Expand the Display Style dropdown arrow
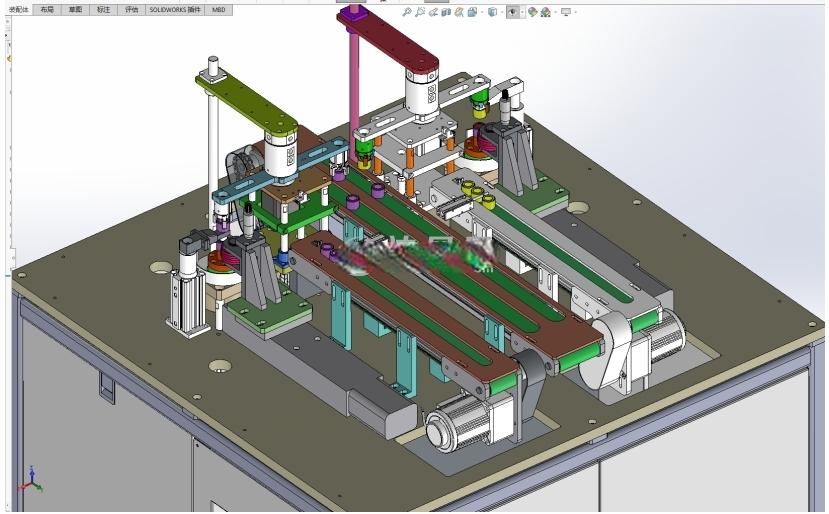Screen dimensions: 829x514 [x=502, y=12]
